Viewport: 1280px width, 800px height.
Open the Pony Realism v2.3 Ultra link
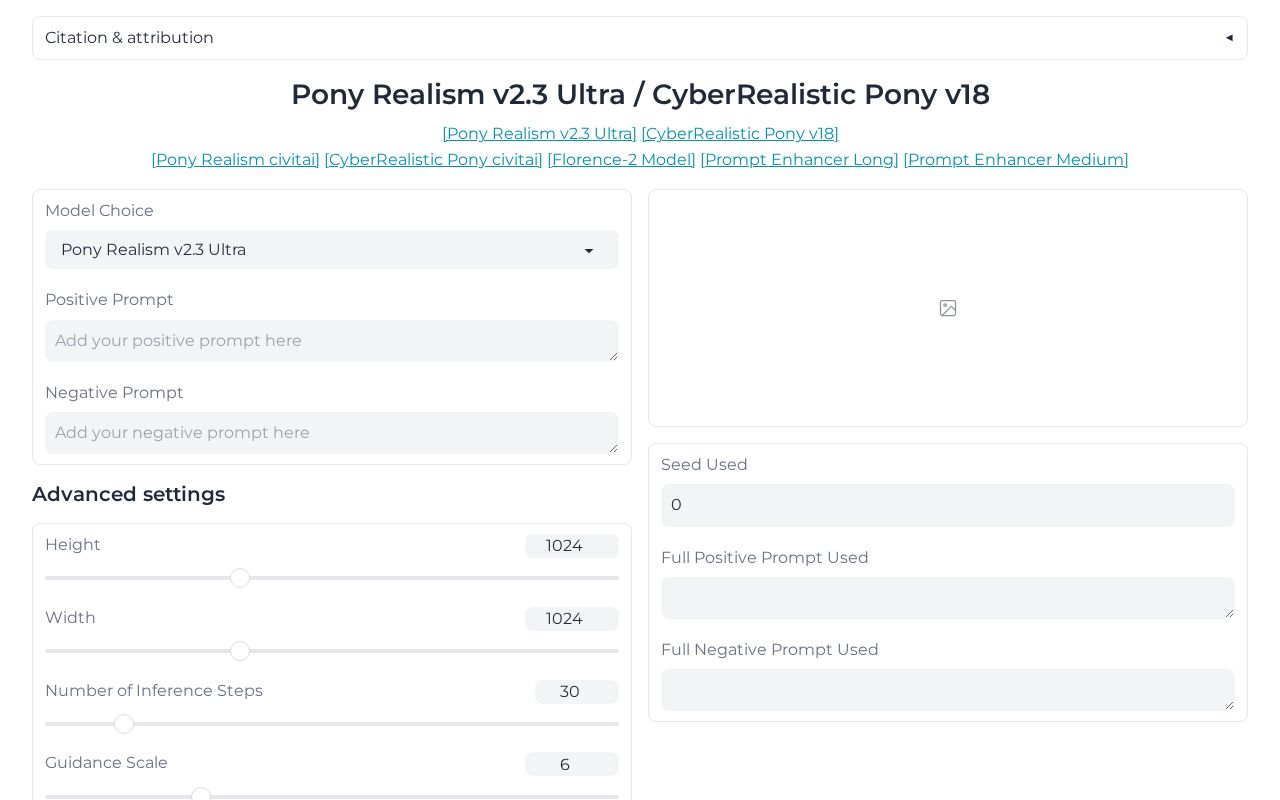pos(539,134)
